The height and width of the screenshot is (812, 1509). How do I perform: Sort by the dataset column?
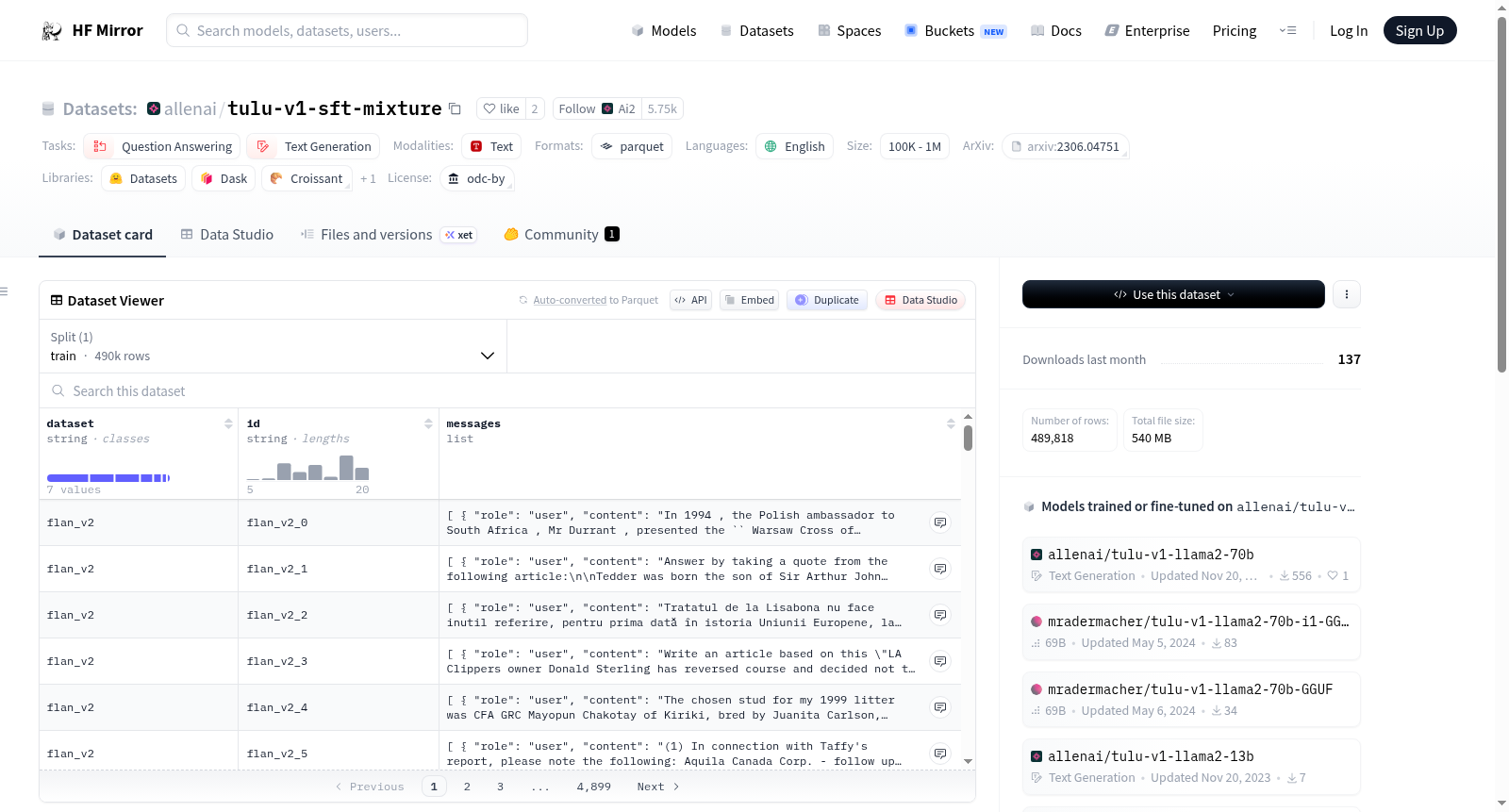[228, 424]
